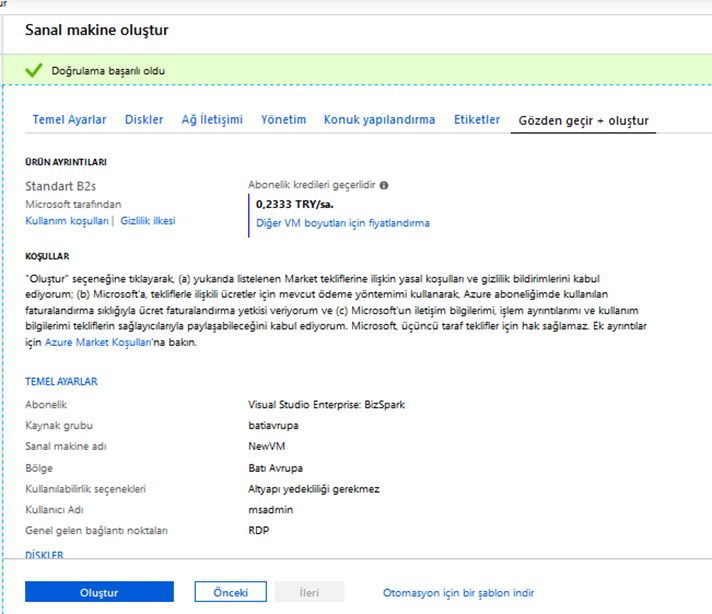Image resolution: width=712 pixels, height=614 pixels.
Task: Open the Konuk yapılandırma tab
Action: click(379, 120)
